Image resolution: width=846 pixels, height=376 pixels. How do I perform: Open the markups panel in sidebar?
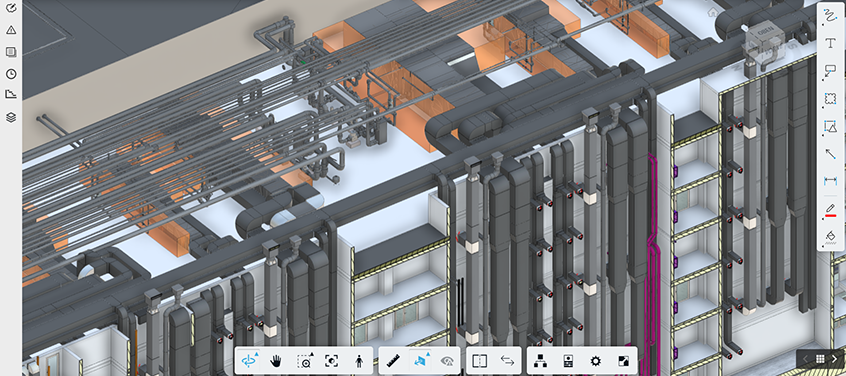(x=11, y=8)
